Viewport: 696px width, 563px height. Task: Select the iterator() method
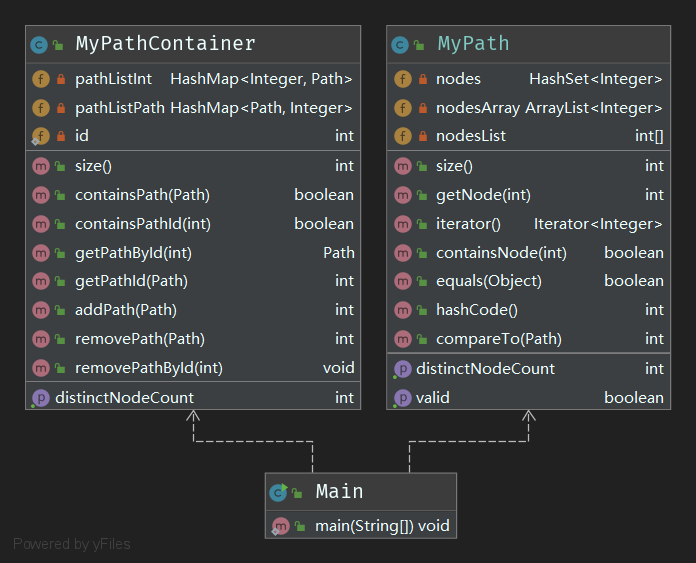click(468, 224)
